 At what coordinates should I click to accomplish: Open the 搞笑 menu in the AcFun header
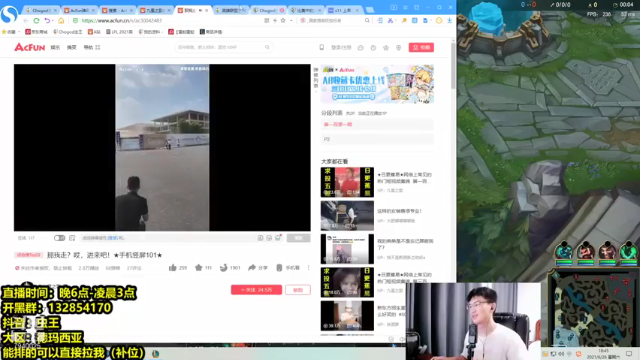click(x=72, y=47)
